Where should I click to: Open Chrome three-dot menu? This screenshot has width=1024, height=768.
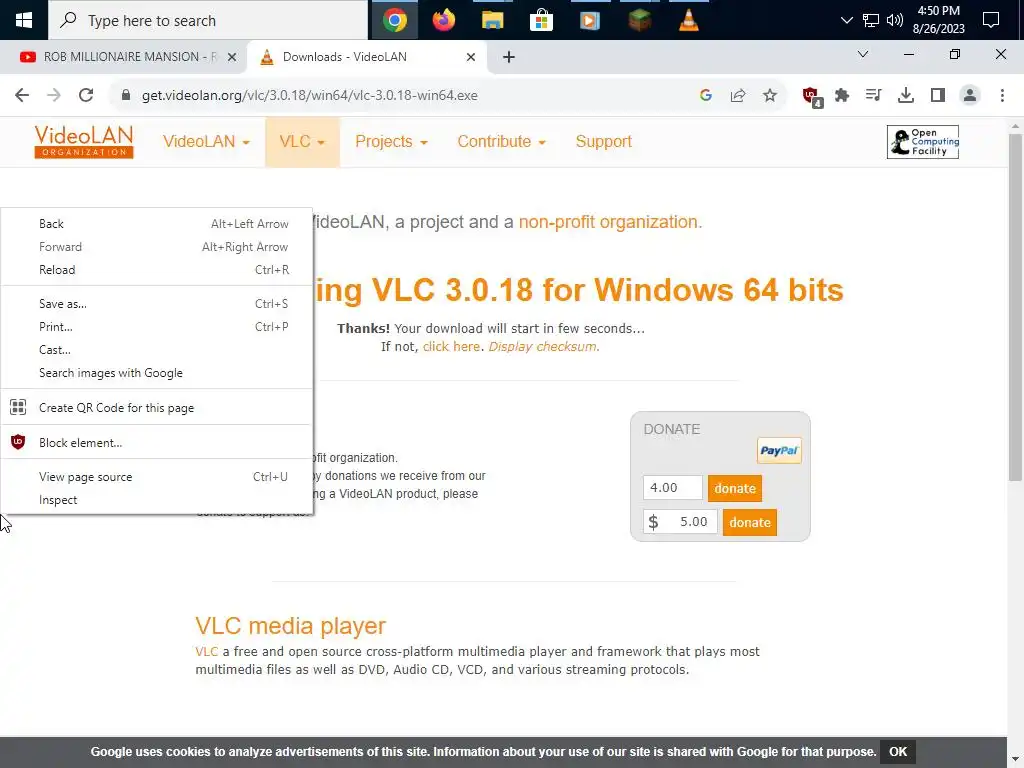[x=1002, y=95]
